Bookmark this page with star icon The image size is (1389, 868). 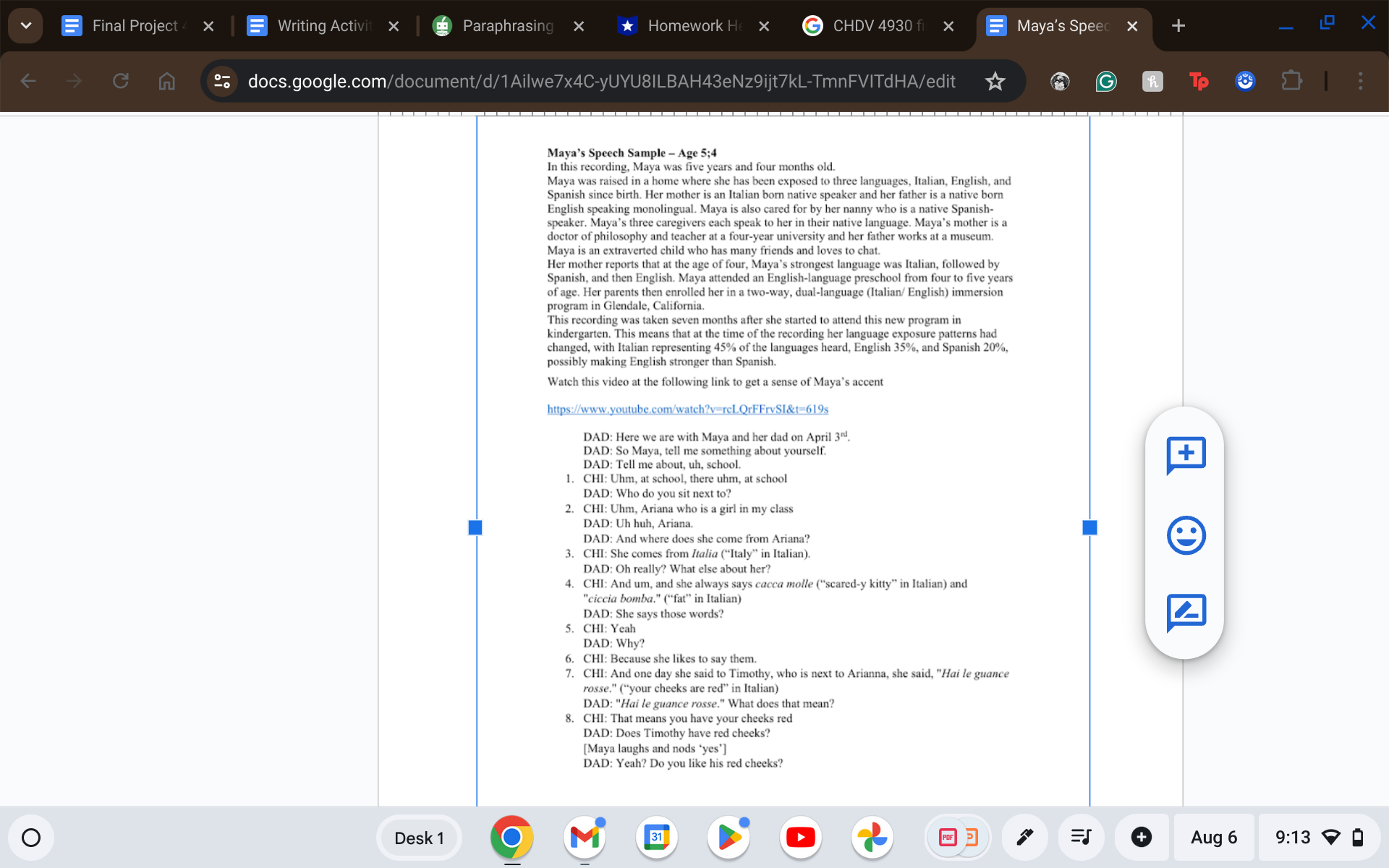pyautogui.click(x=995, y=81)
